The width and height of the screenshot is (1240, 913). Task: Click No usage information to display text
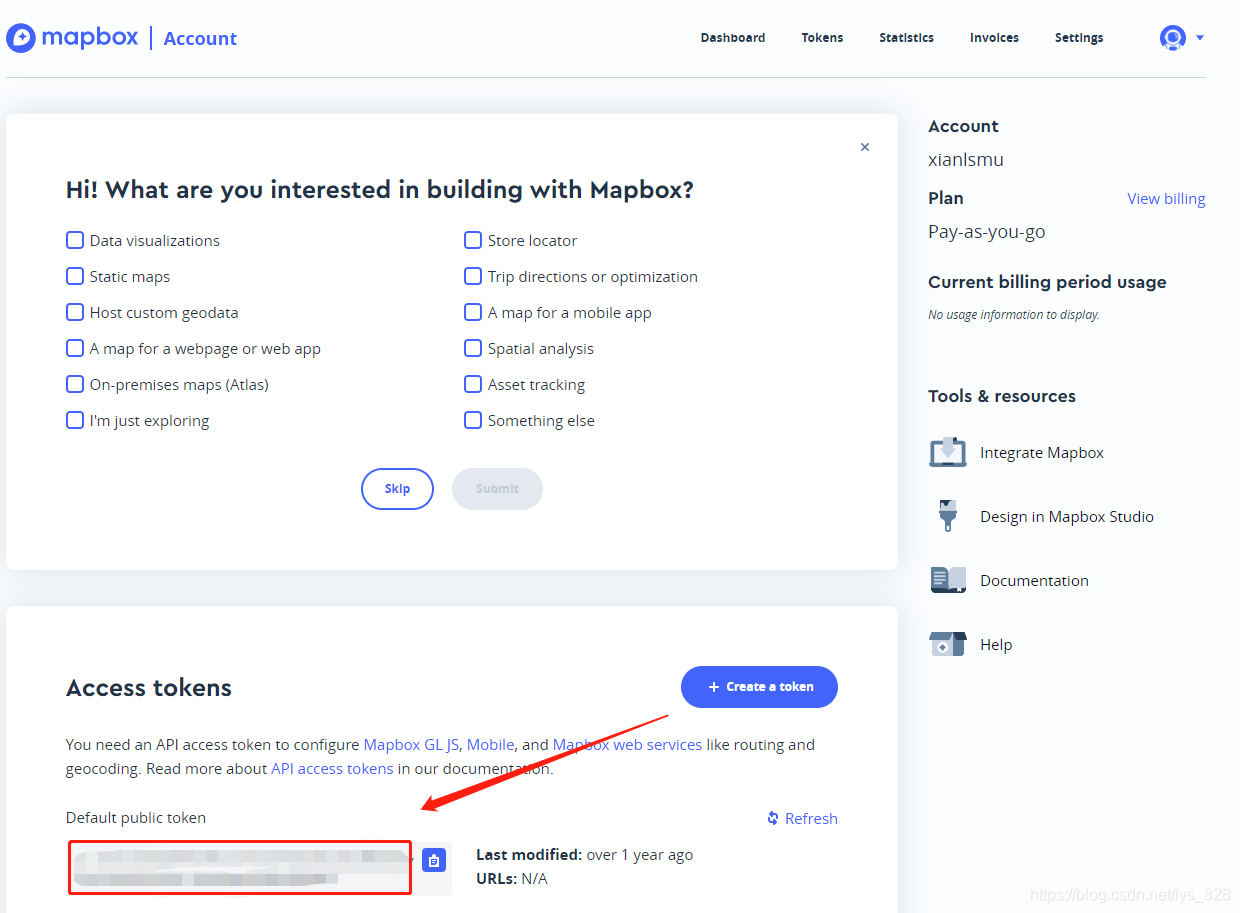tap(1014, 314)
